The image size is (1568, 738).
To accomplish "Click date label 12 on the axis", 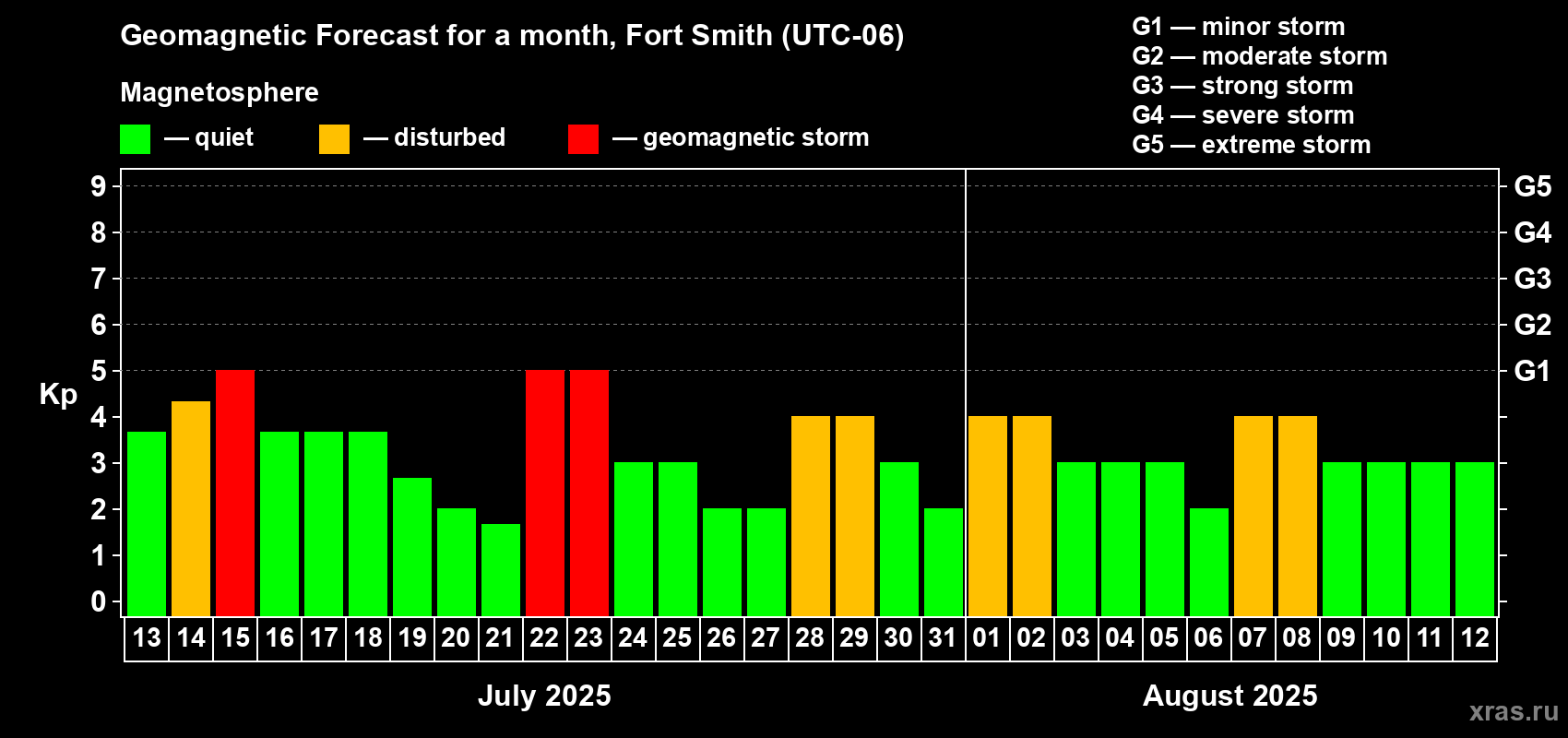I will pos(1475,637).
